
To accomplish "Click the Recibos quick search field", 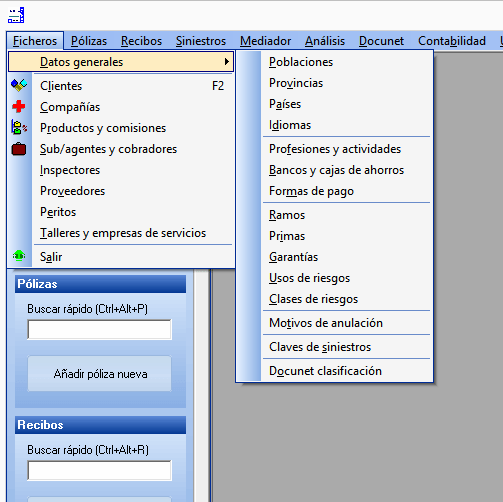I will (x=99, y=470).
